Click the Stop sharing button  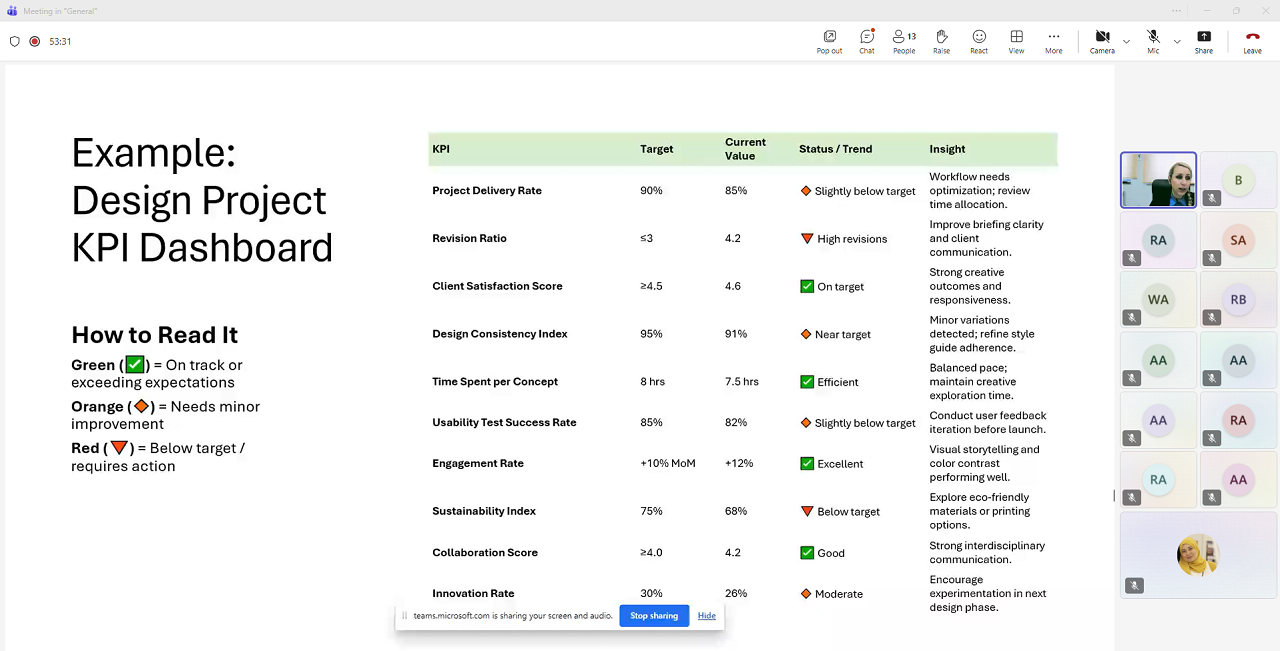tap(654, 616)
